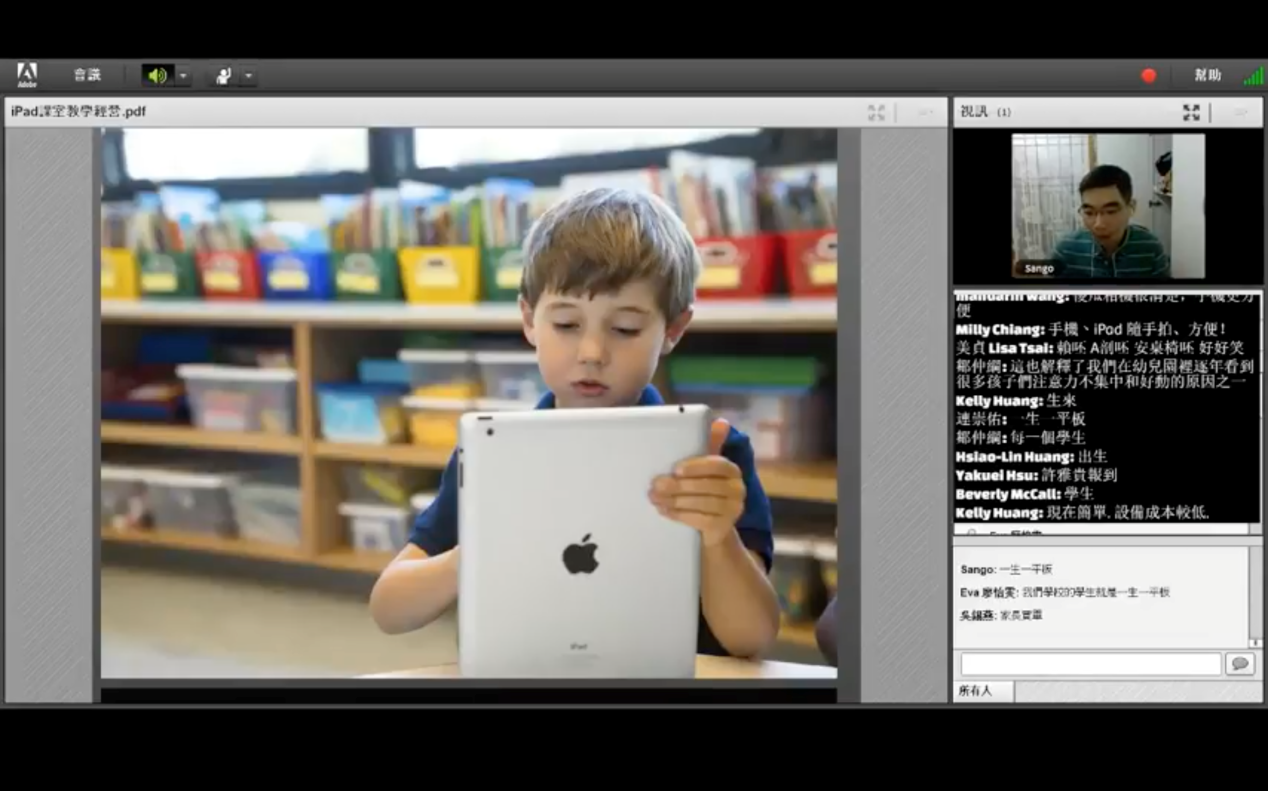Expand the speaker options dropdown arrow
Screen dimensions: 1268x791
click(183, 75)
